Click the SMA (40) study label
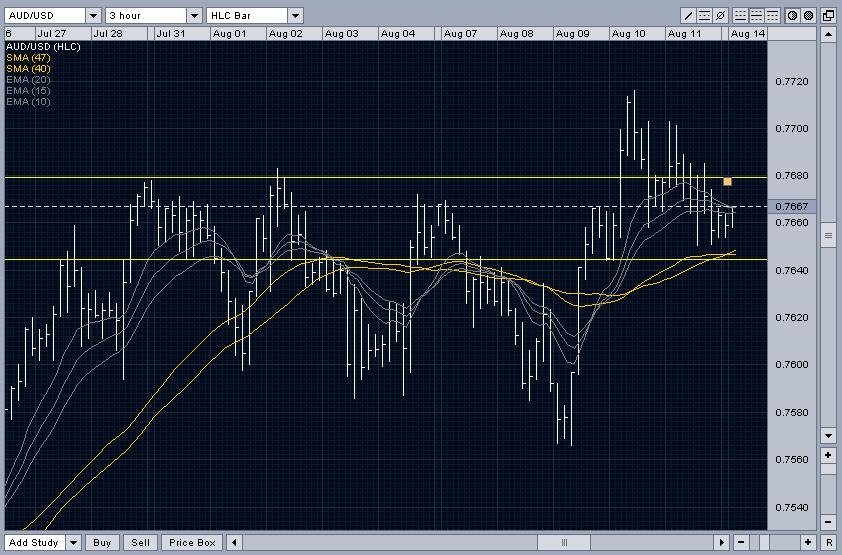This screenshot has width=842, height=555. coord(28,69)
